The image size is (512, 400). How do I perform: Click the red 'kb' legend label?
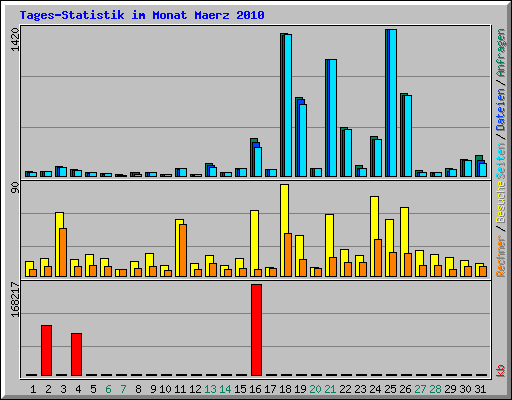pos(501,371)
